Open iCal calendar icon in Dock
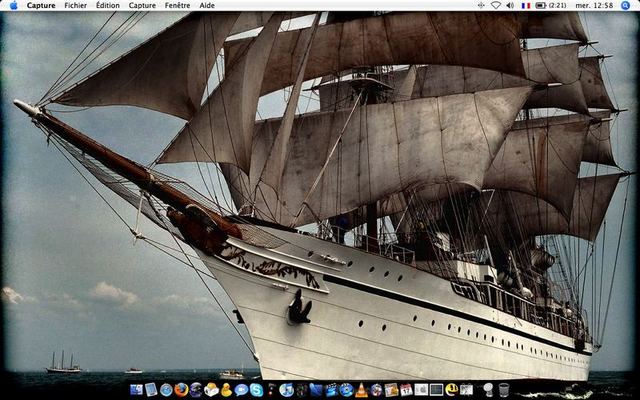Screen dimensions: 640x400 [x=406, y=390]
